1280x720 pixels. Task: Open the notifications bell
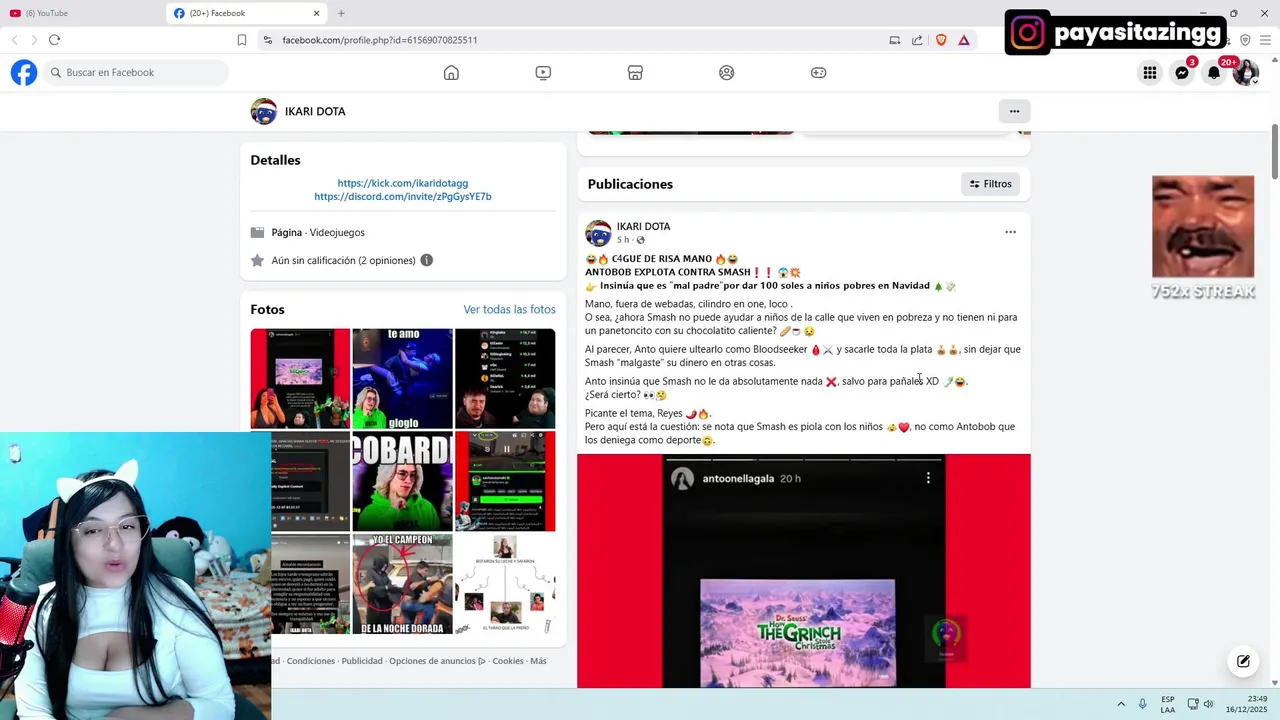click(1214, 73)
